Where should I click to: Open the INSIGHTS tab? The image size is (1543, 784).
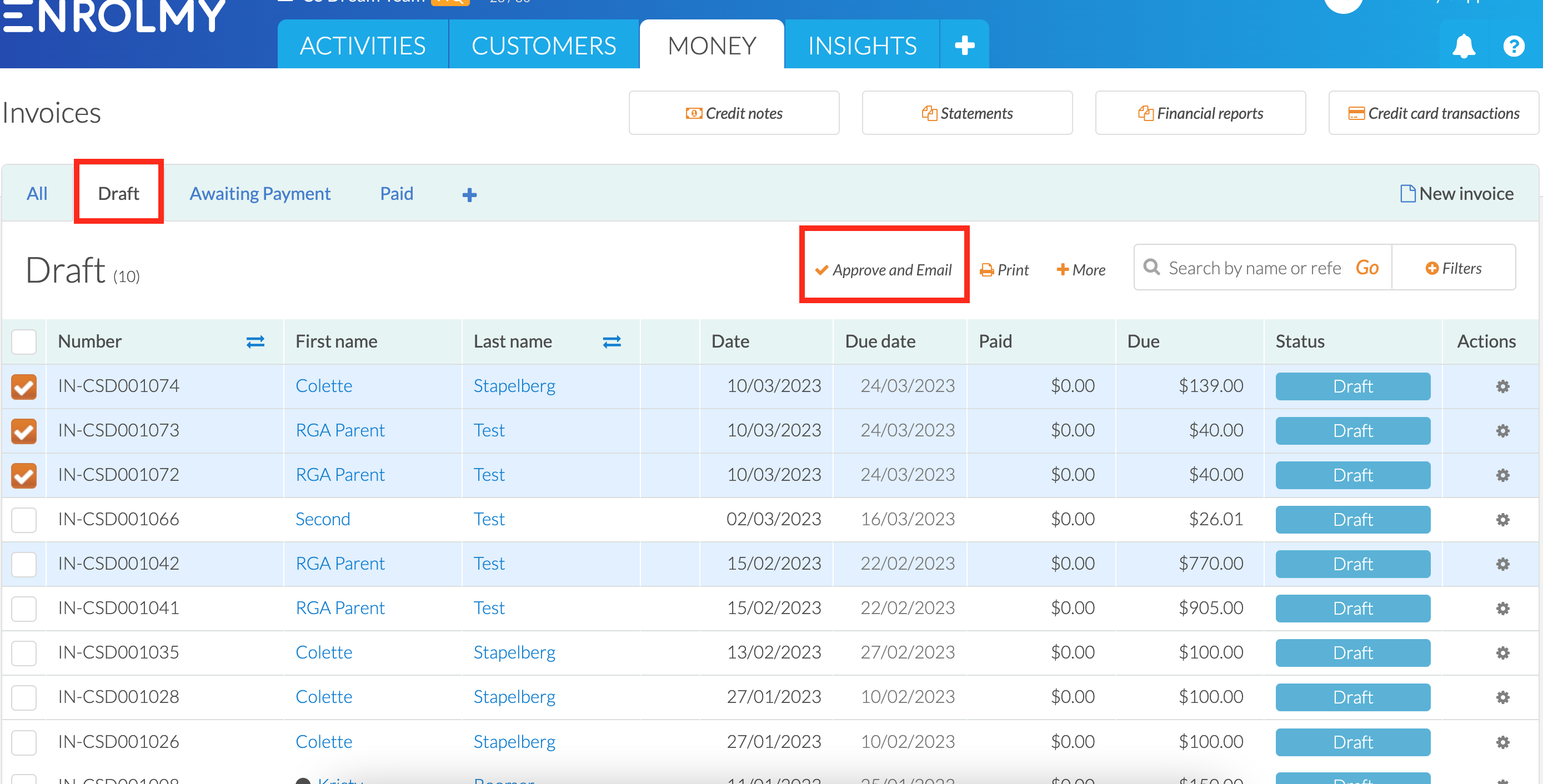[863, 46]
